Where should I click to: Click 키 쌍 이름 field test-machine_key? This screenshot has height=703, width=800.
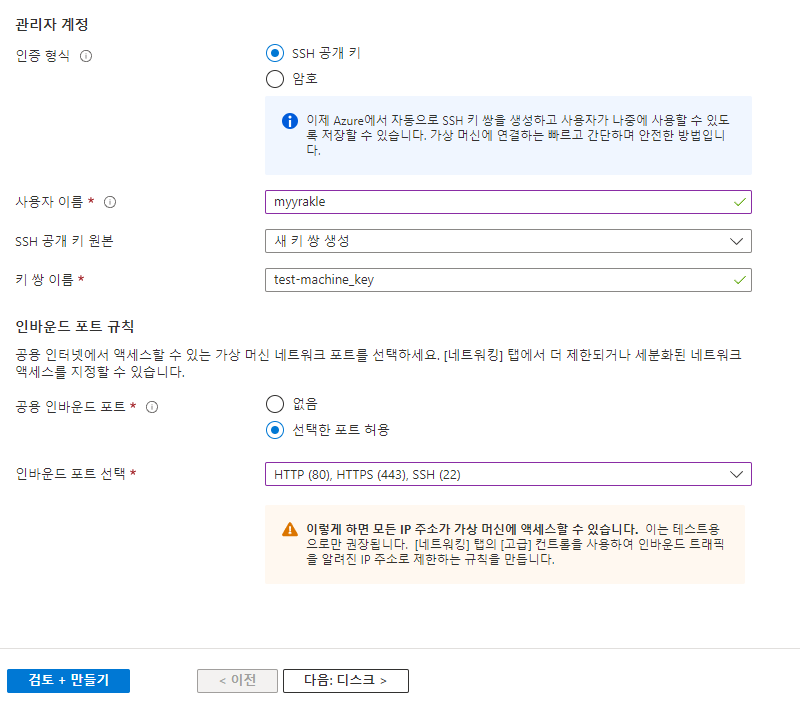click(x=500, y=280)
